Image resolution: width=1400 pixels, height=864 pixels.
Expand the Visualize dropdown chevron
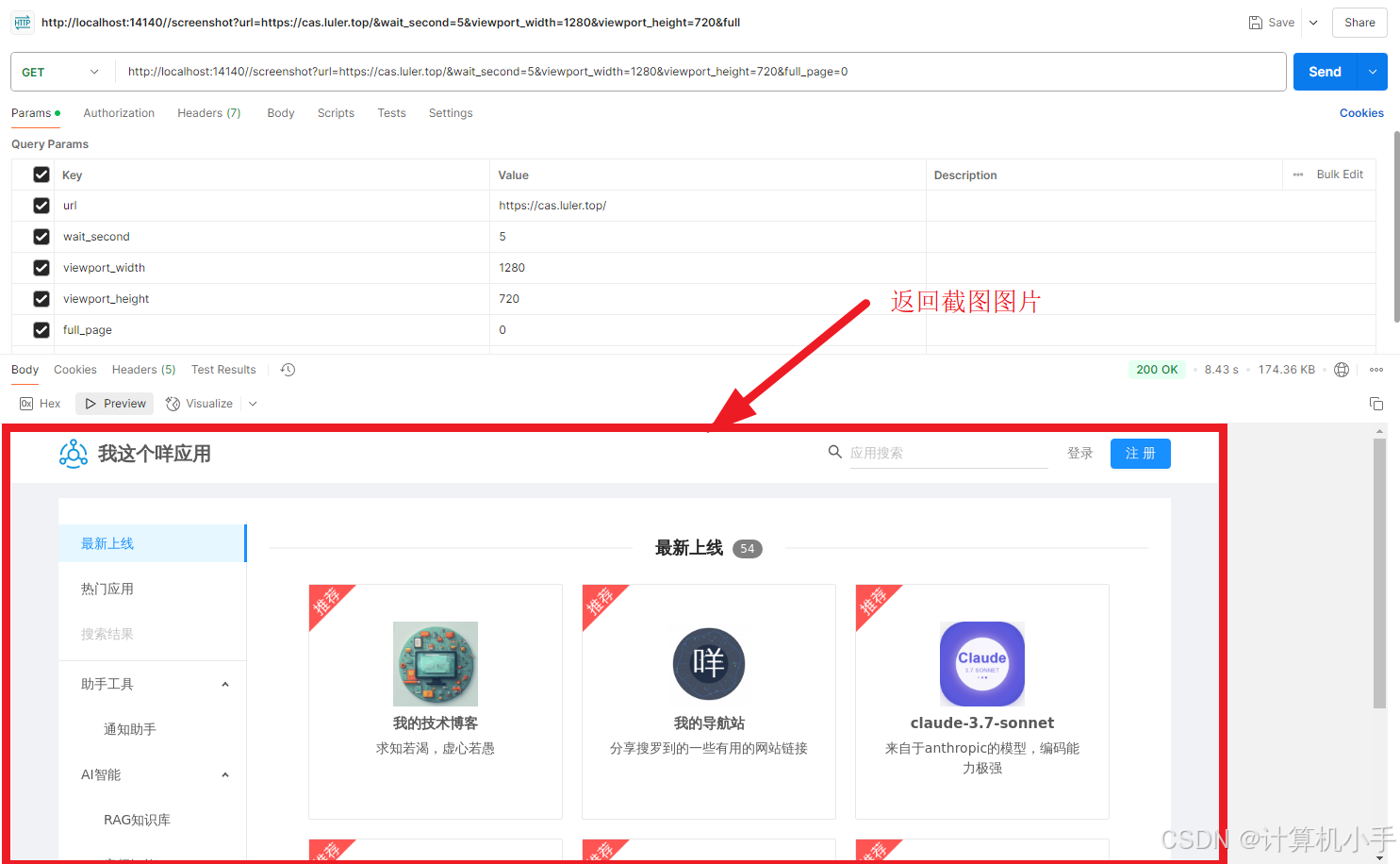pos(253,404)
